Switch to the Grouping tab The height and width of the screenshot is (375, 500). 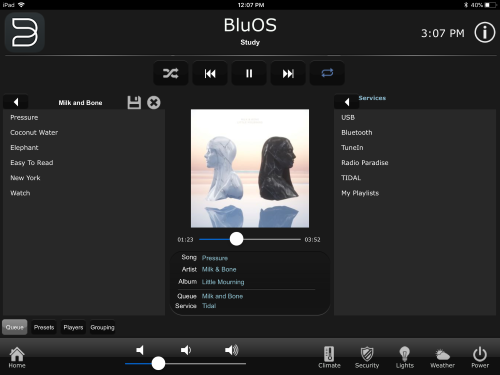(x=102, y=327)
